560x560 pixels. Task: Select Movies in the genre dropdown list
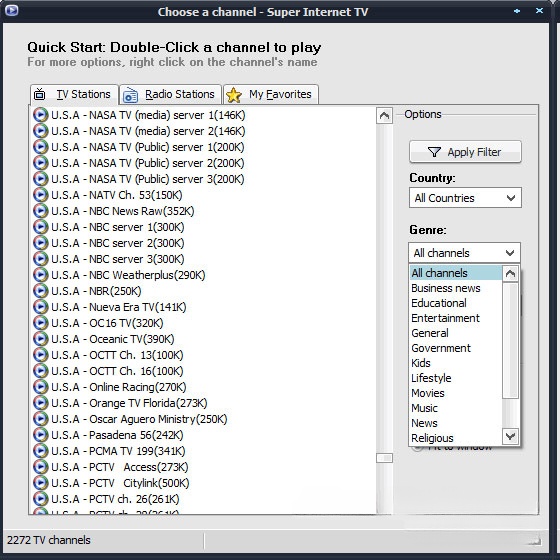pyautogui.click(x=428, y=393)
